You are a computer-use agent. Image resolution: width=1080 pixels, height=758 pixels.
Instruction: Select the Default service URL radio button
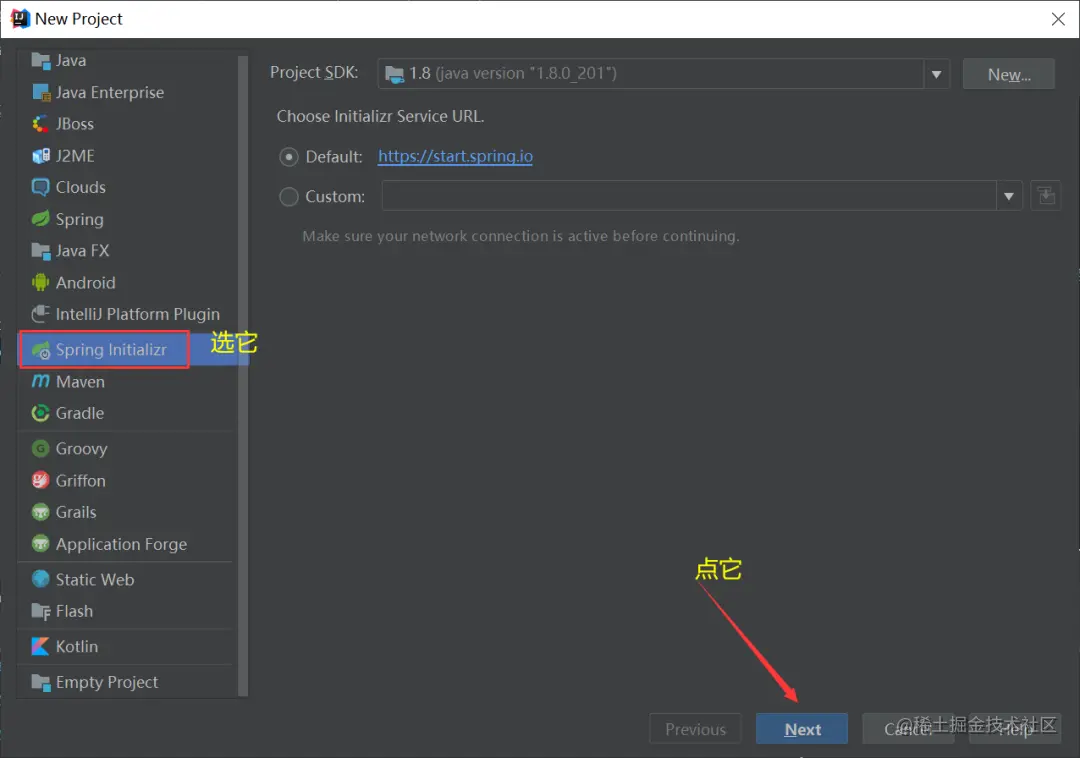pyautogui.click(x=289, y=157)
